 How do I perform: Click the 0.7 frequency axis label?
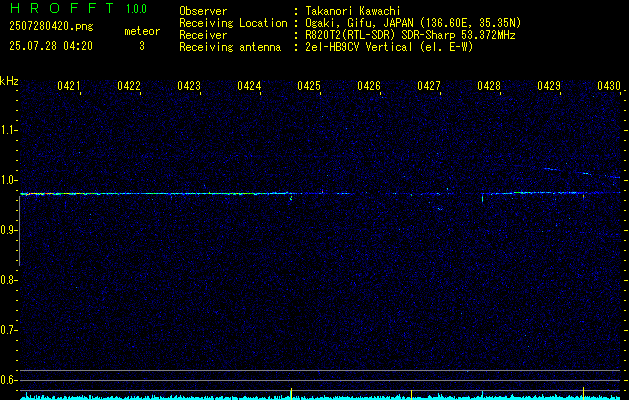(8, 330)
